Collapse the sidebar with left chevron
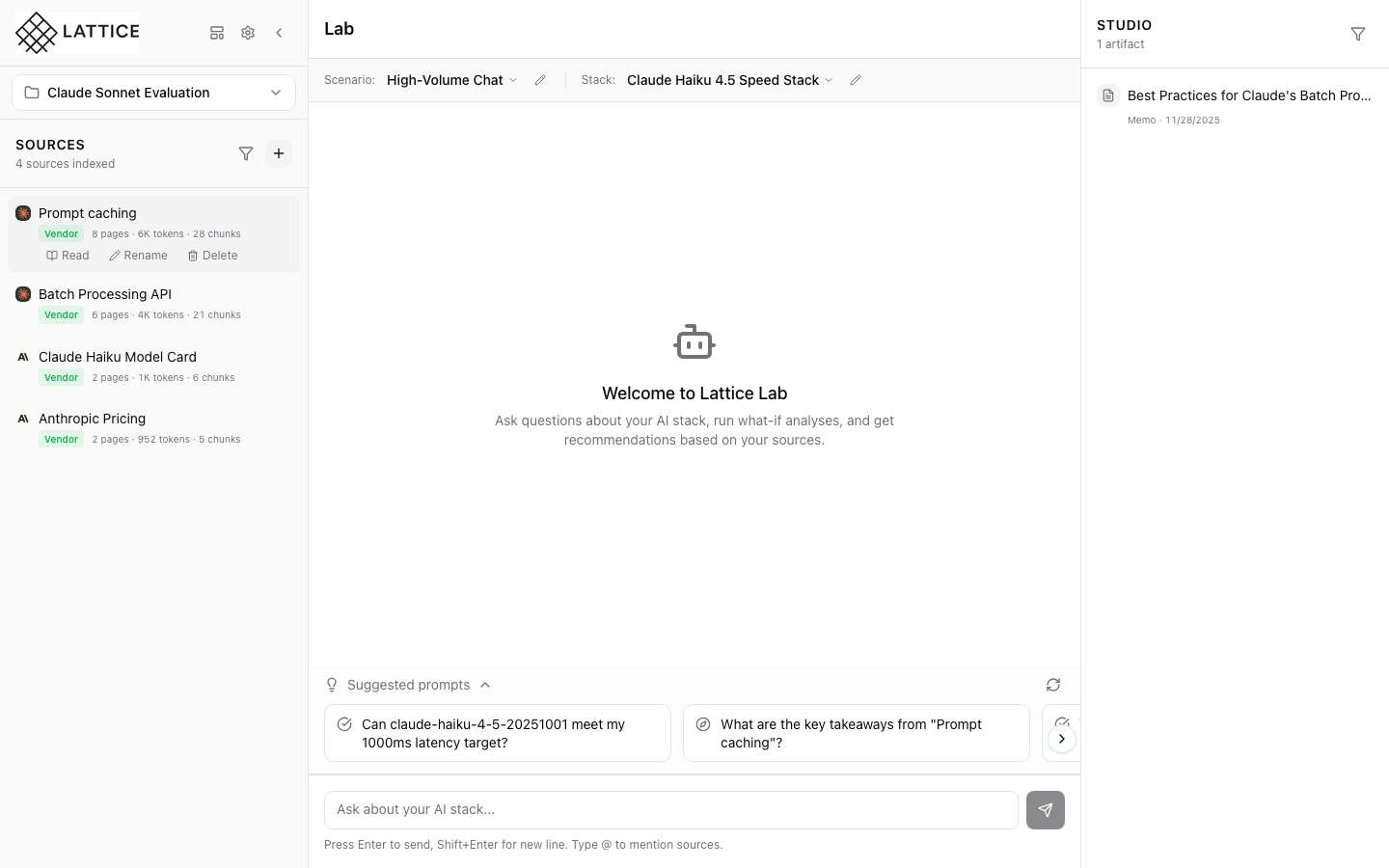The image size is (1389, 868). [279, 33]
